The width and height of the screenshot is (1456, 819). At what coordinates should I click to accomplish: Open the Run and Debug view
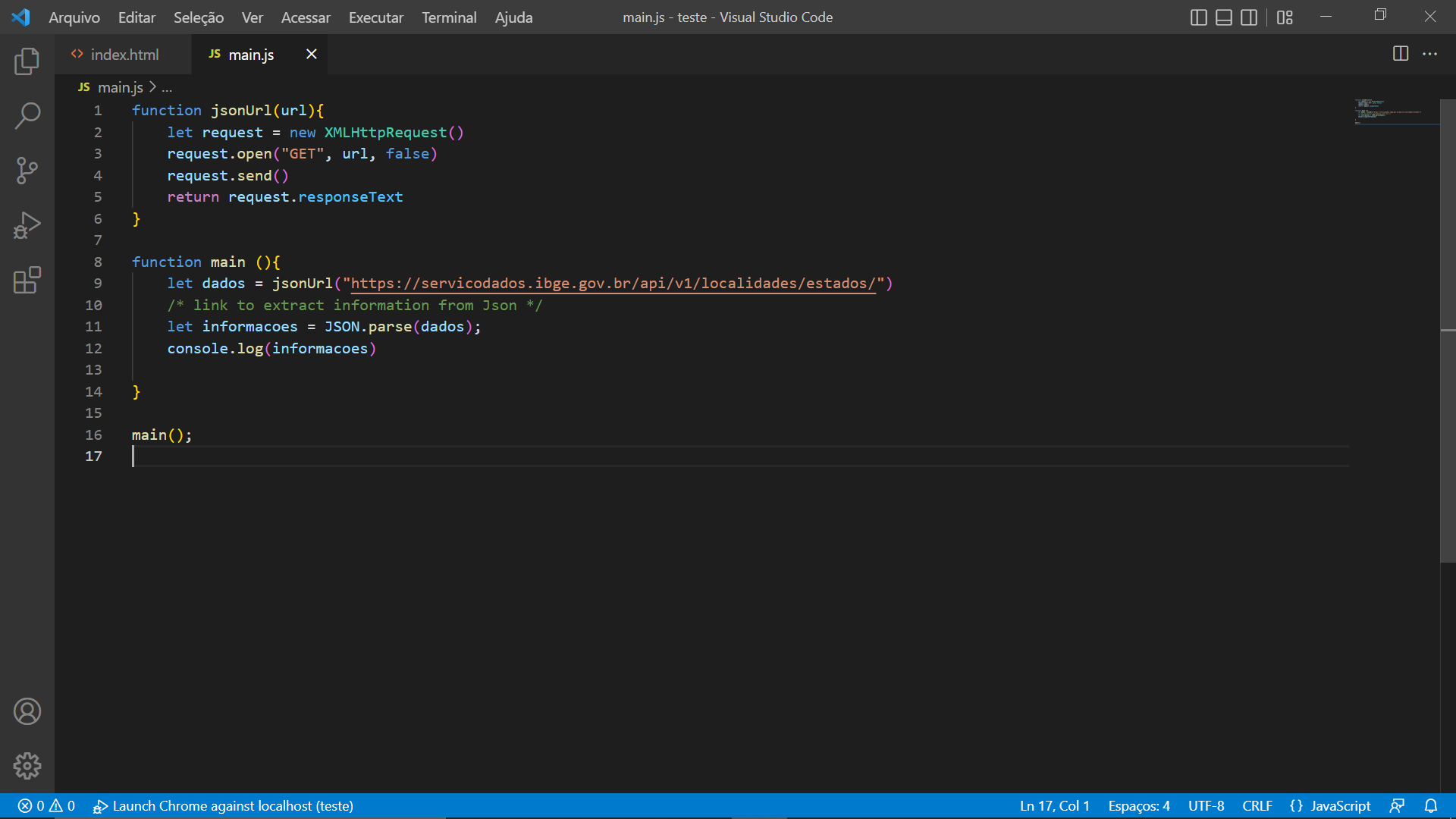[x=27, y=225]
